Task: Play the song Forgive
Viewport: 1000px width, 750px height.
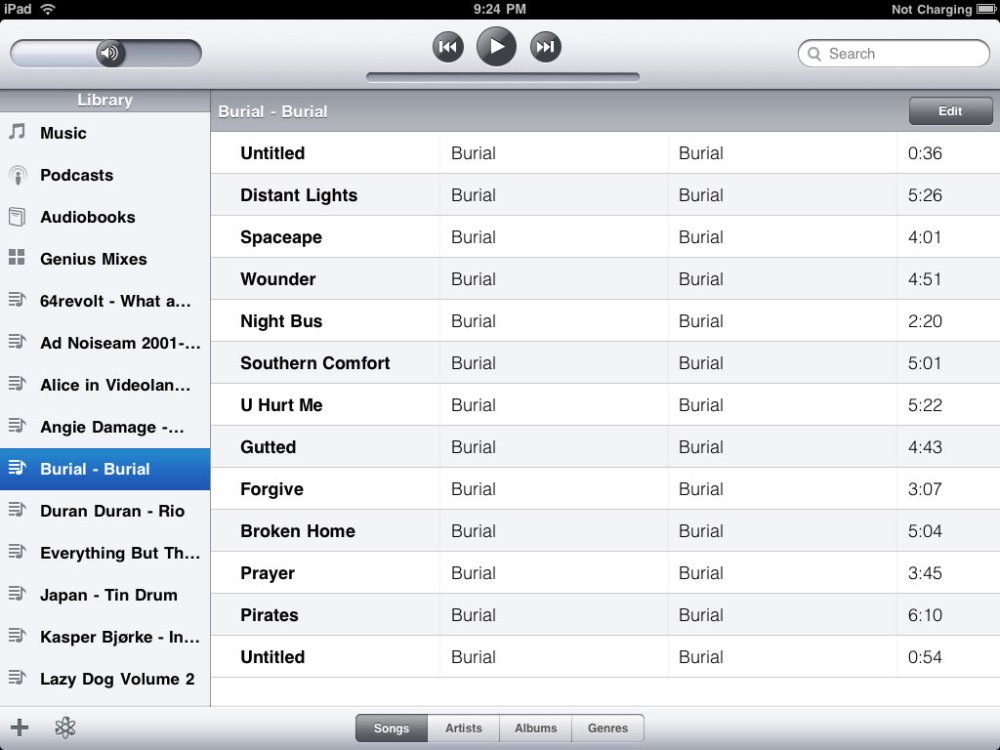Action: [605, 489]
